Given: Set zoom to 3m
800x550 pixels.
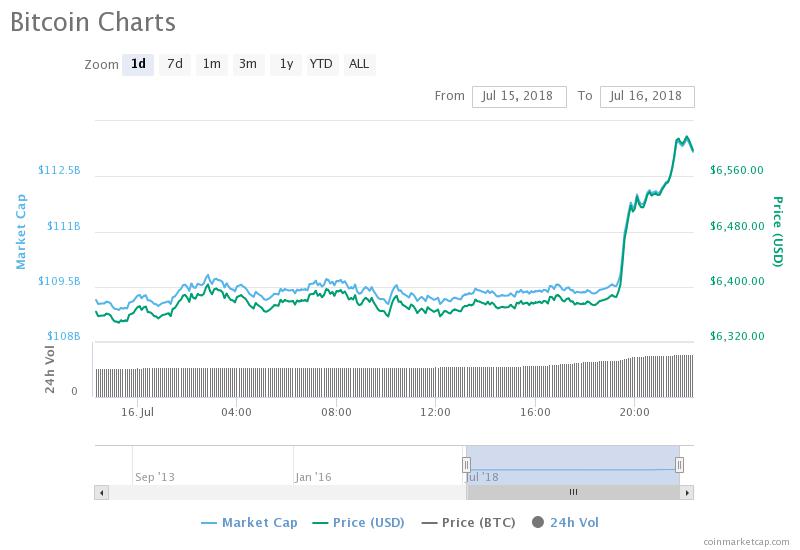Looking at the screenshot, I should (x=248, y=64).
